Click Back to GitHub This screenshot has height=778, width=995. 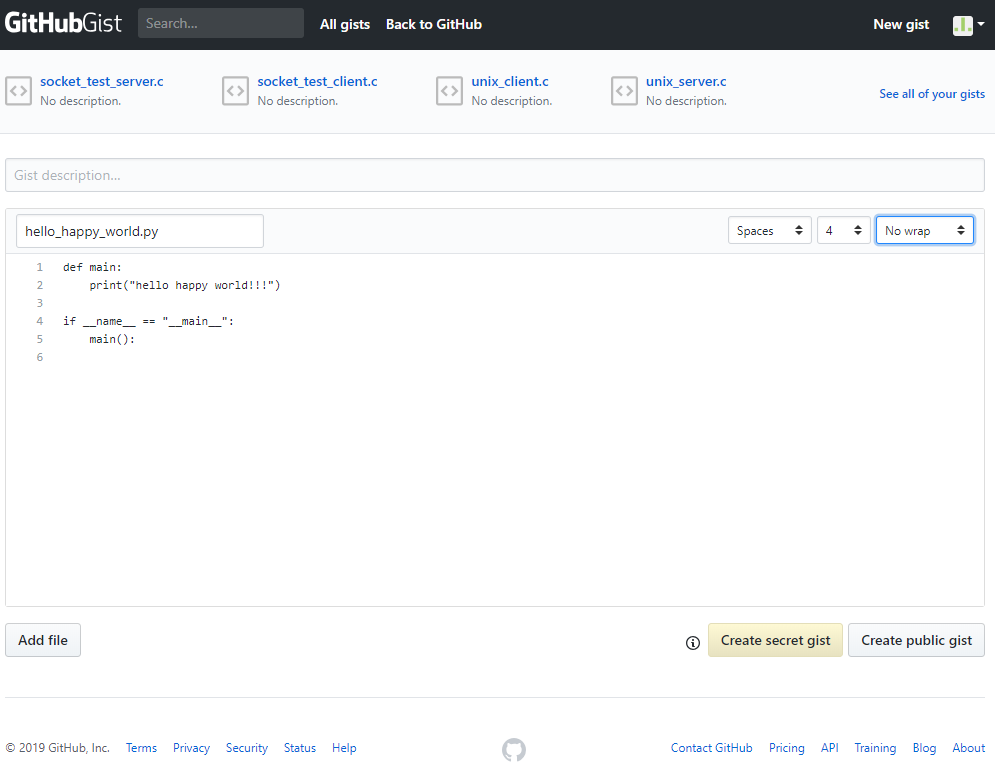click(434, 24)
